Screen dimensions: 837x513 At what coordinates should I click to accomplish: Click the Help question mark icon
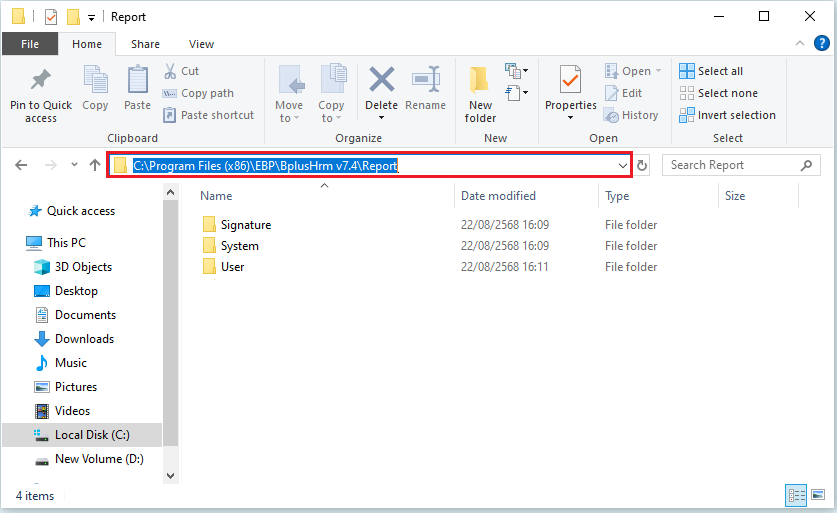pyautogui.click(x=822, y=44)
